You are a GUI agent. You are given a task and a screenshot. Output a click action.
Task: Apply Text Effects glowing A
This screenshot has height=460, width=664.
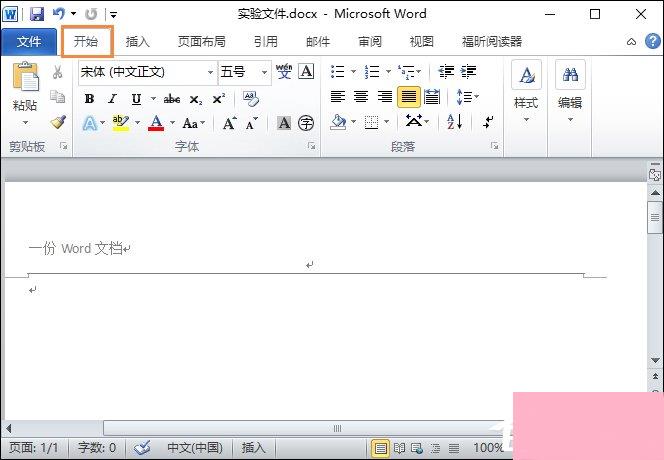(90, 123)
